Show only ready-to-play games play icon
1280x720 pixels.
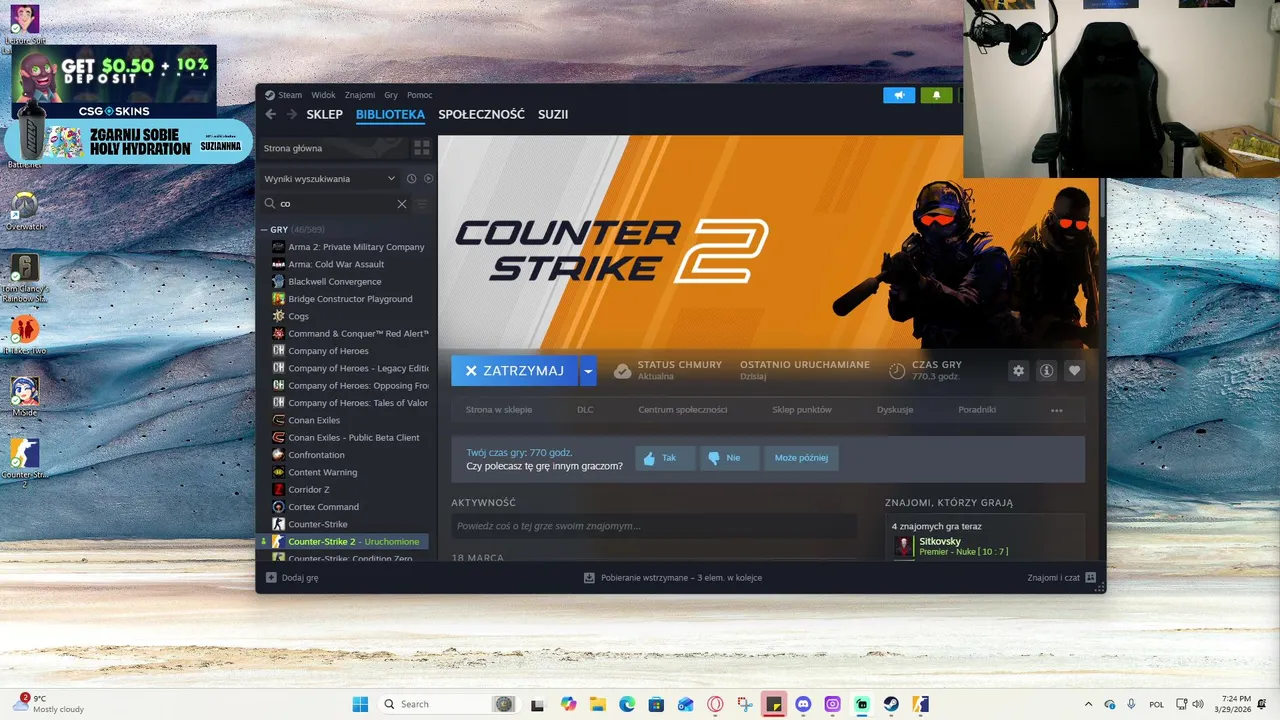[x=429, y=179]
